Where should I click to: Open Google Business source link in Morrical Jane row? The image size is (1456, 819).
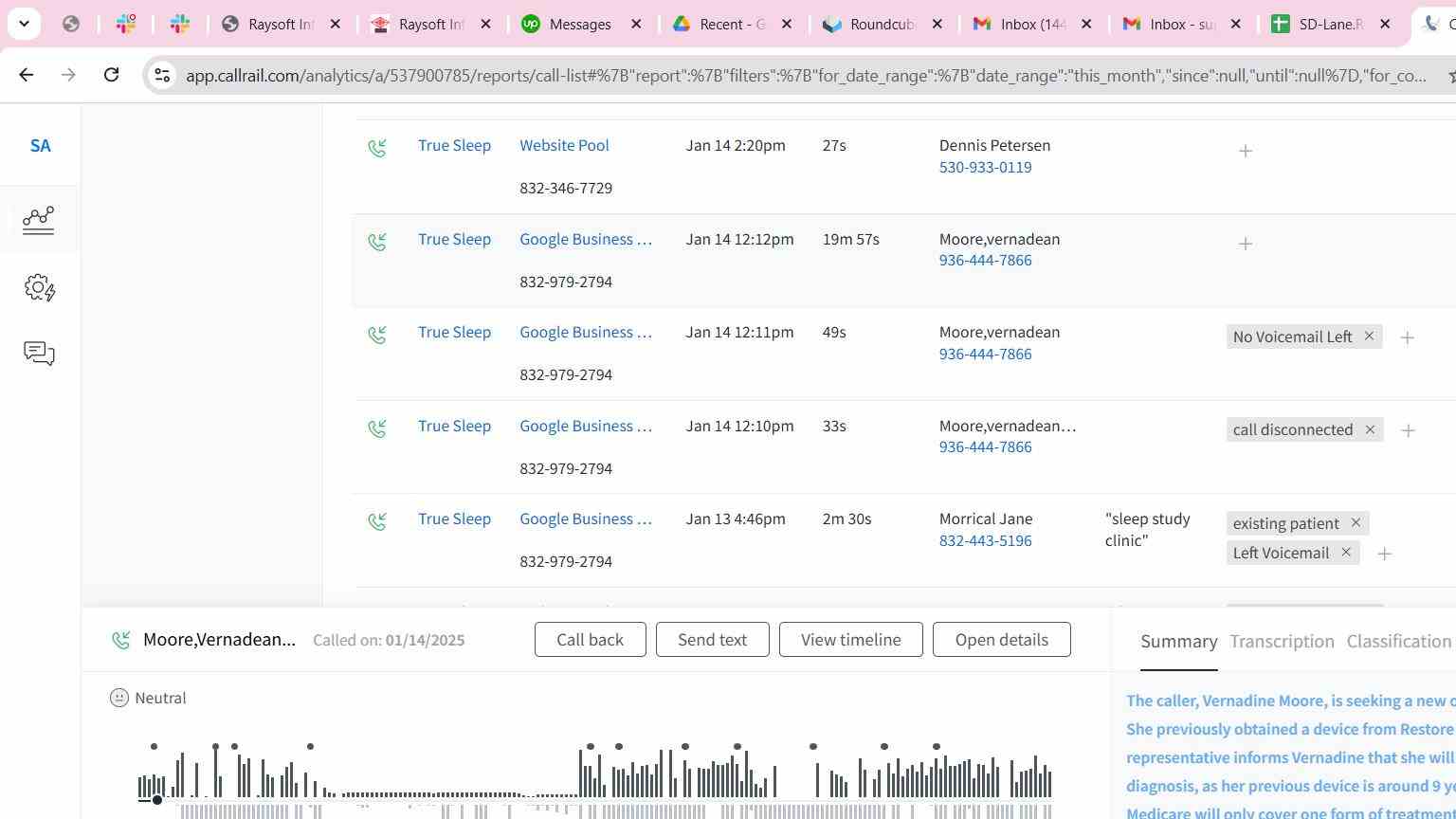click(586, 519)
